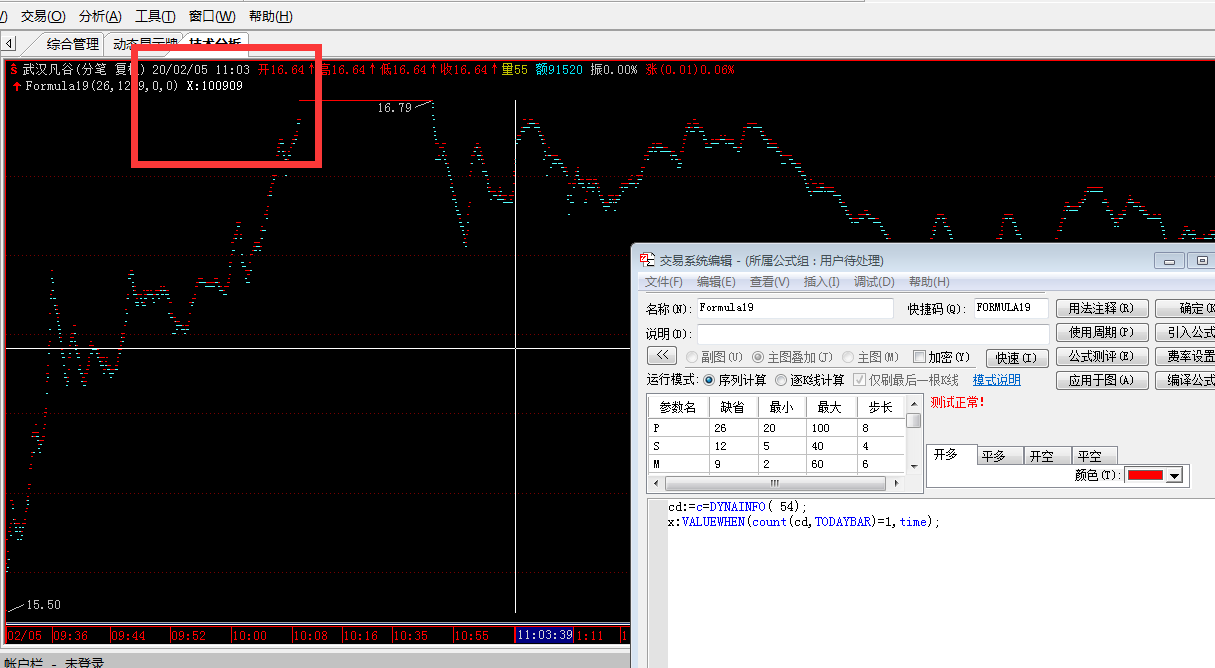Click the 快捷码 input field
The height and width of the screenshot is (668, 1215).
[x=1011, y=309]
